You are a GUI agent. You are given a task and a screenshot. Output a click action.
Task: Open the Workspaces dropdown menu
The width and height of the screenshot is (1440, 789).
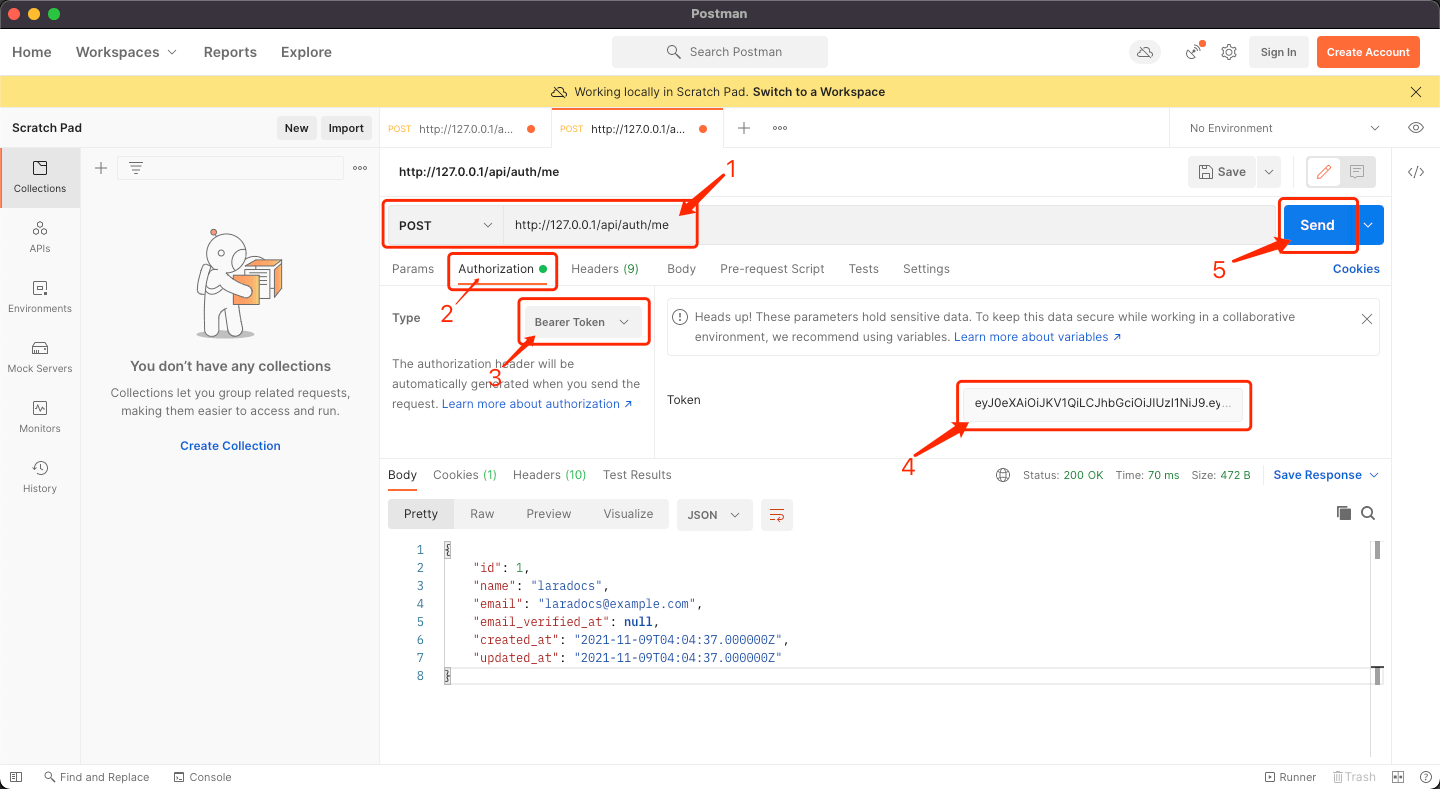click(126, 52)
